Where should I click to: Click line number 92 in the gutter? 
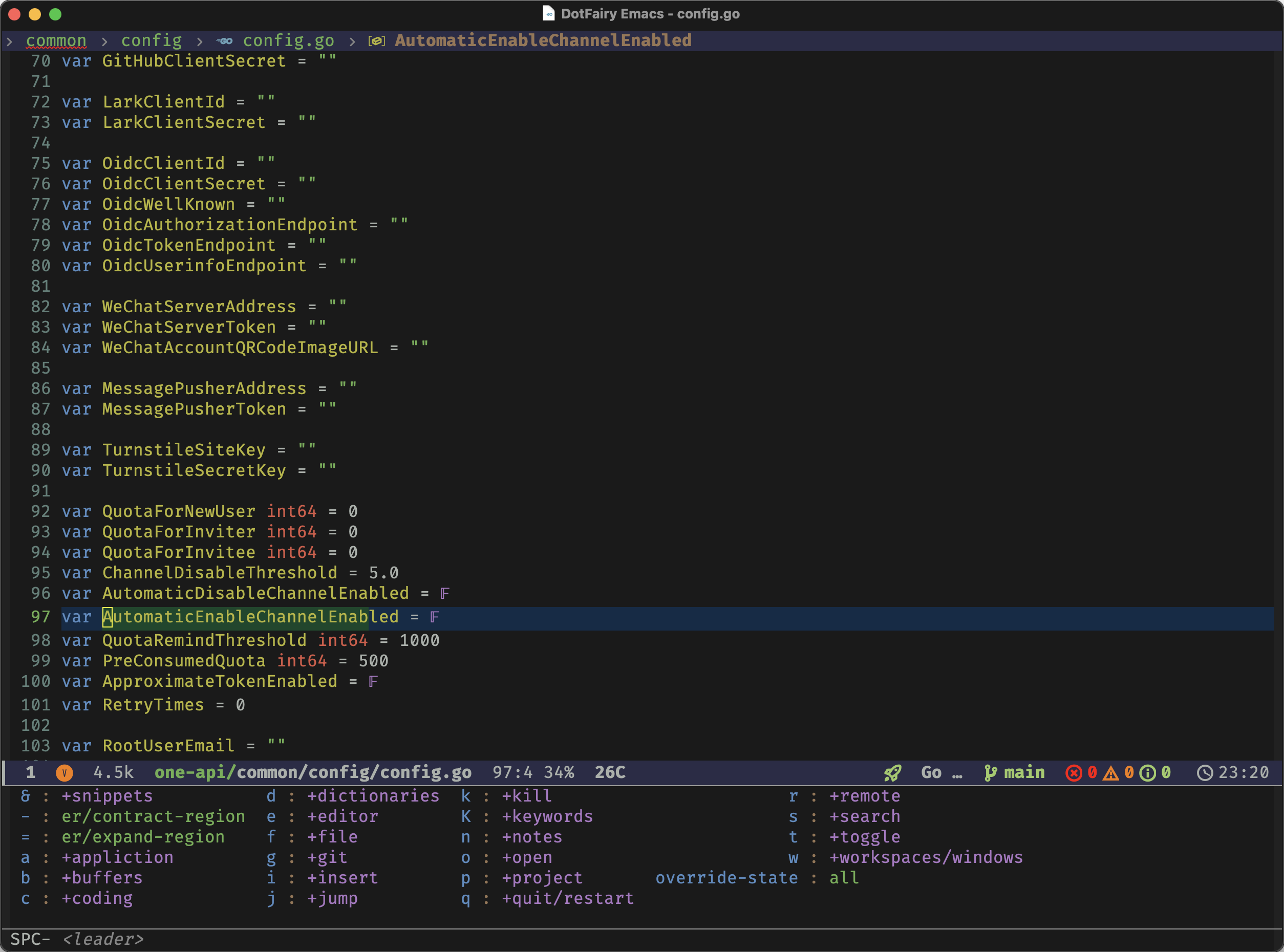[40, 512]
